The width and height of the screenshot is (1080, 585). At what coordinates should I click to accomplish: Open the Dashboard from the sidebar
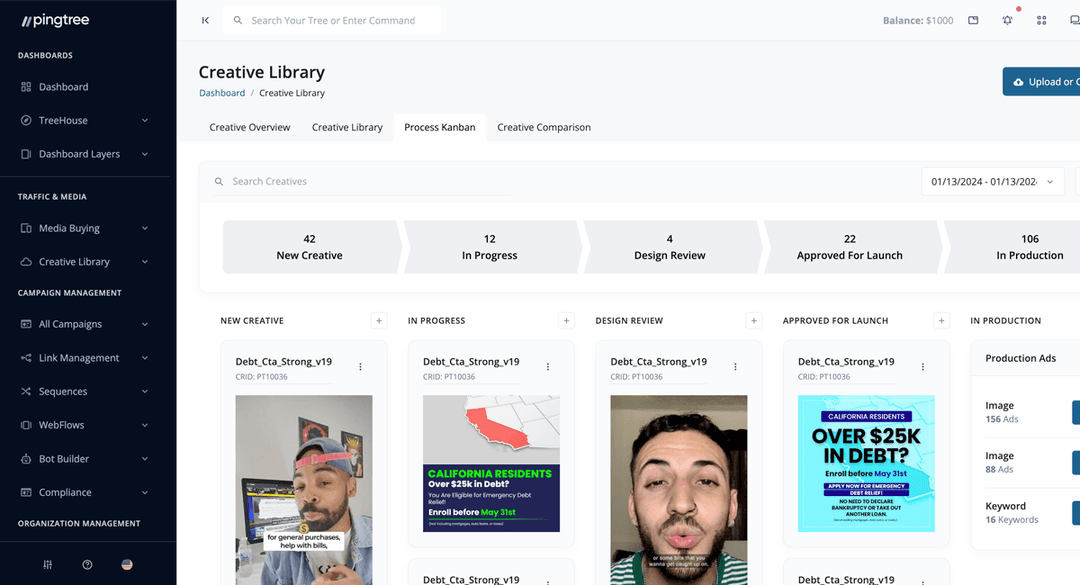click(x=60, y=86)
